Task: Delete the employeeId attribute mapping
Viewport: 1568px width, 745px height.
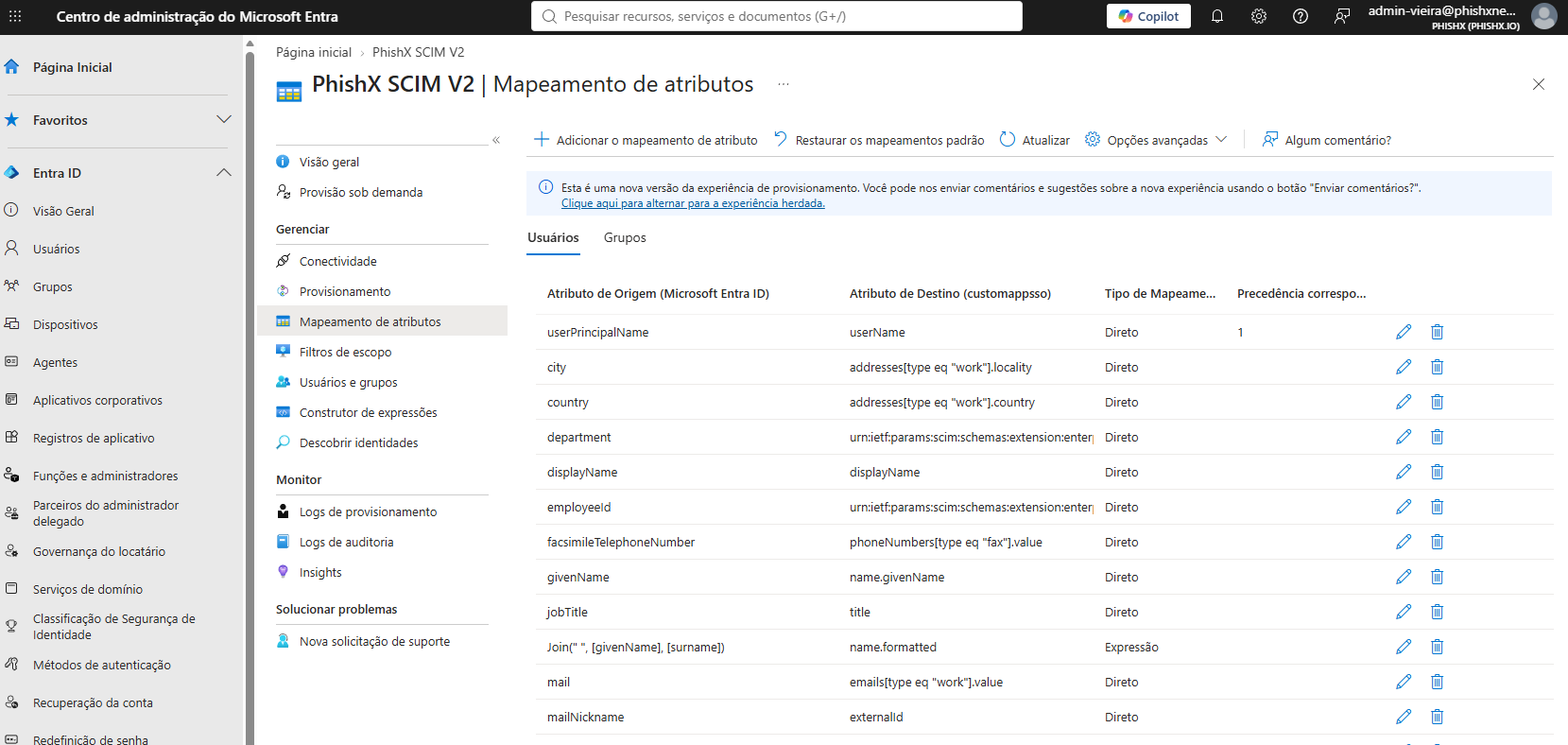Action: [1437, 507]
